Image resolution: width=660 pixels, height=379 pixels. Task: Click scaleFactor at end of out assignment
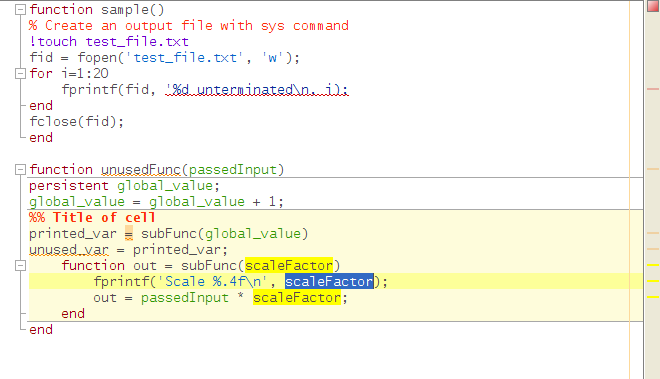coord(297,298)
